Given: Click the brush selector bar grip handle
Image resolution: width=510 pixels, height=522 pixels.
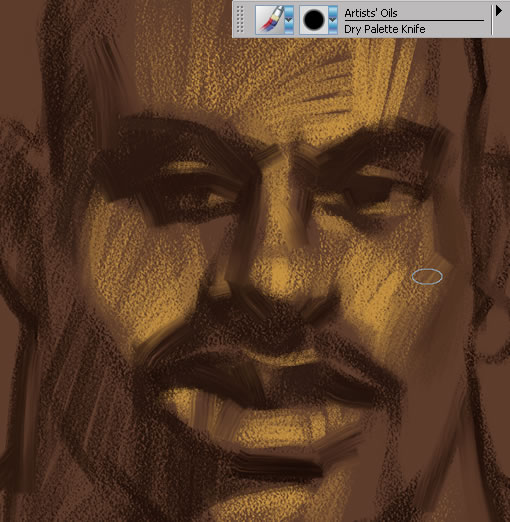Looking at the screenshot, I should coord(240,20).
